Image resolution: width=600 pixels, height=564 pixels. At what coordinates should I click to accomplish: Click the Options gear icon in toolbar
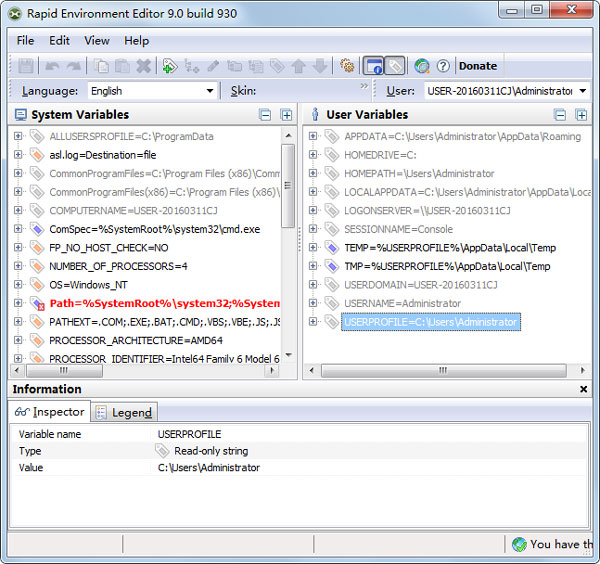pos(347,66)
